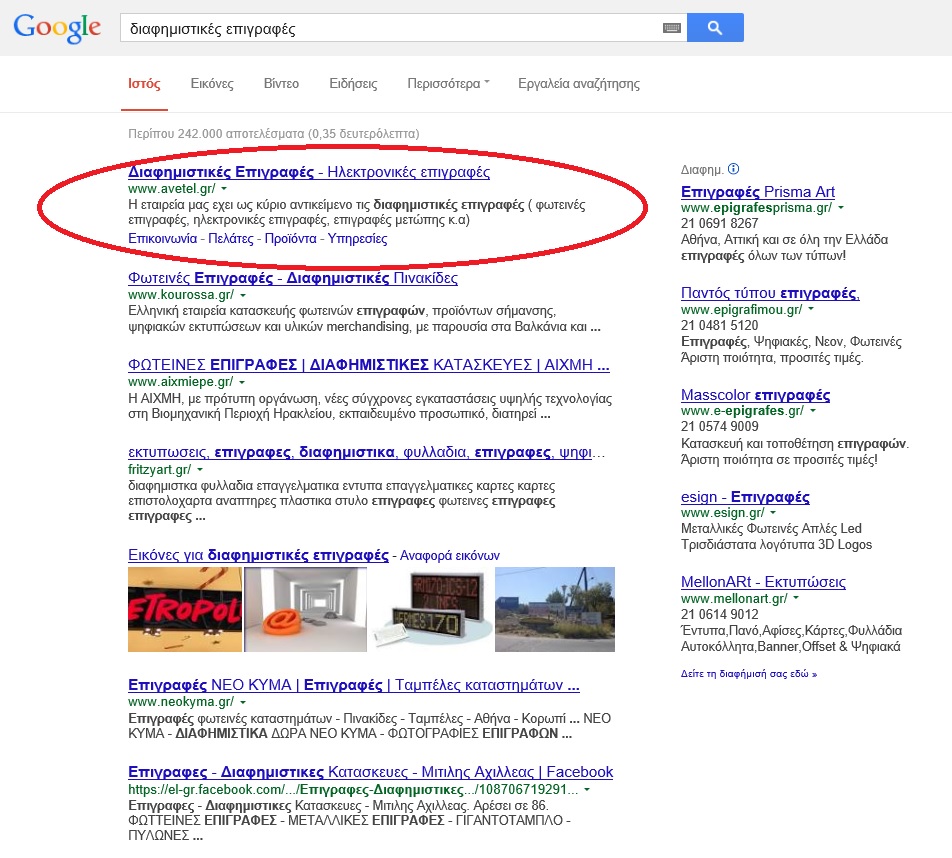Click the phone number 21 0574 9009
The image size is (952, 858).
(719, 426)
